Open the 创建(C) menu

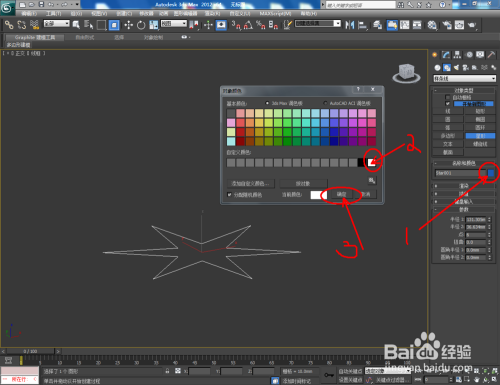coord(124,13)
